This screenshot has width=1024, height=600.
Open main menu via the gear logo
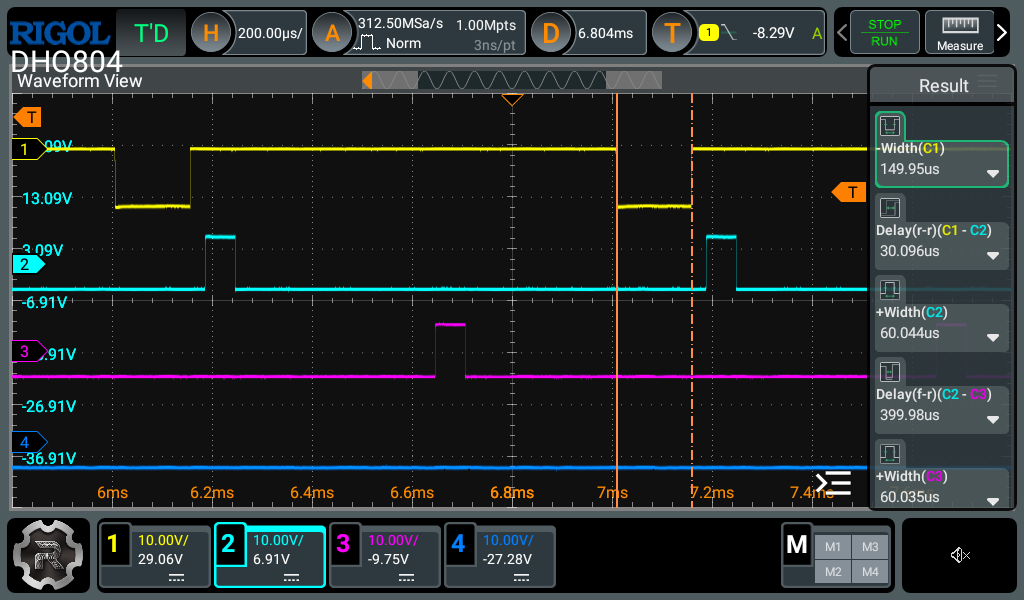pyautogui.click(x=48, y=557)
